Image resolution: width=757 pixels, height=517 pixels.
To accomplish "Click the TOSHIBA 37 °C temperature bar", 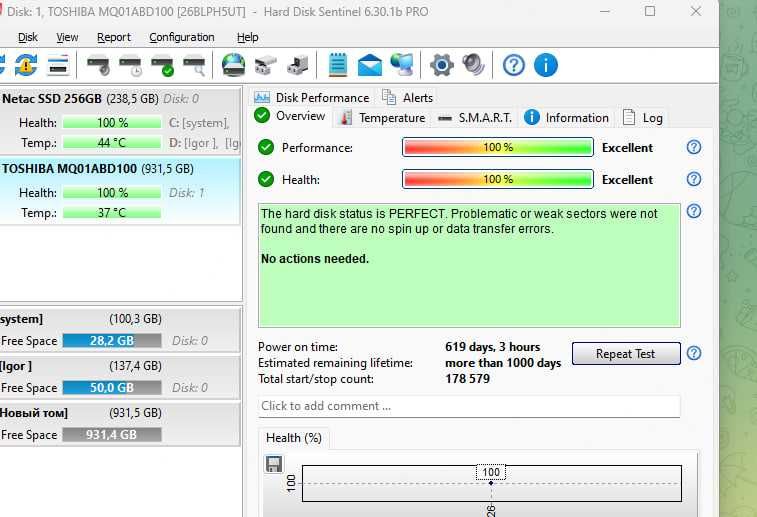I will 112,213.
